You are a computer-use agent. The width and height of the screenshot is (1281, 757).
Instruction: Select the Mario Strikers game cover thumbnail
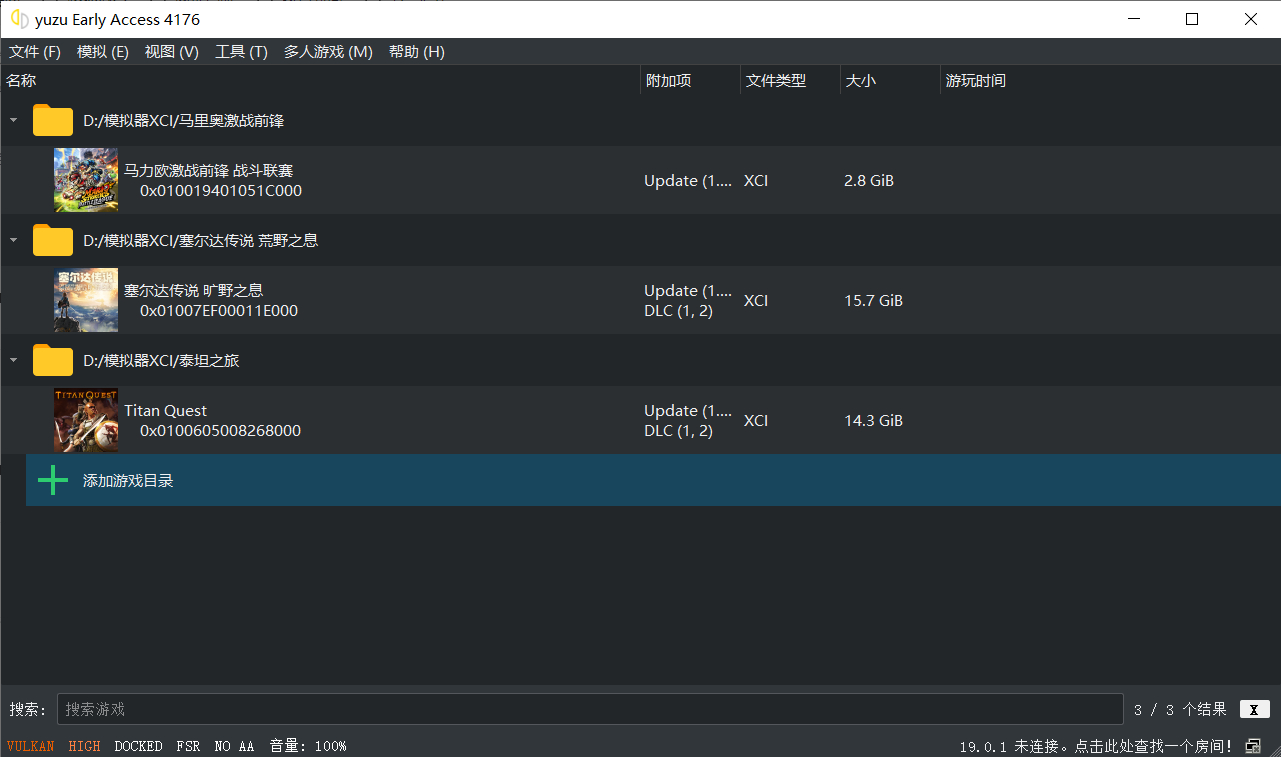86,180
